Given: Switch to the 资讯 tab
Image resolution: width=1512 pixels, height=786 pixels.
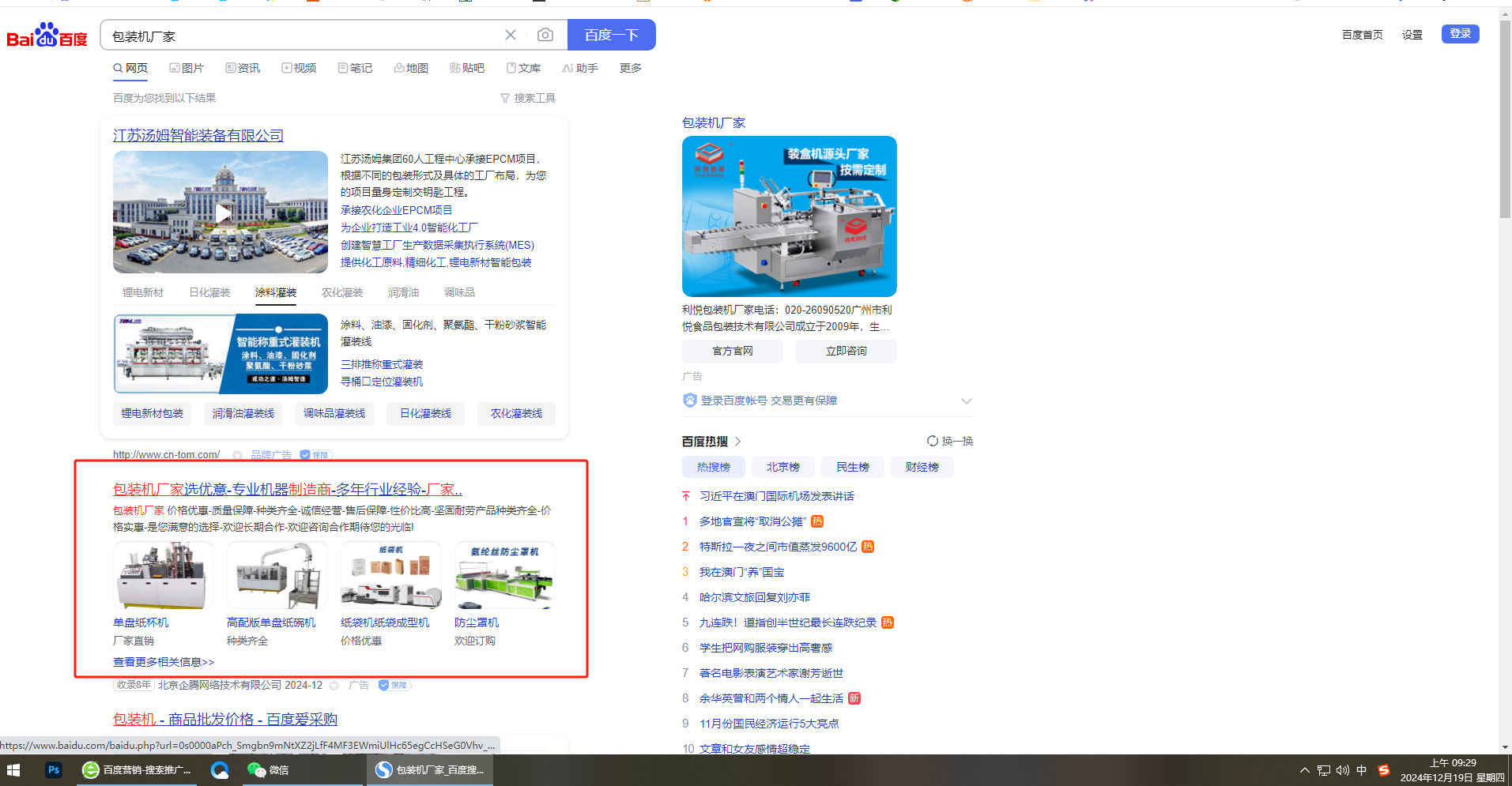Looking at the screenshot, I should tap(243, 68).
